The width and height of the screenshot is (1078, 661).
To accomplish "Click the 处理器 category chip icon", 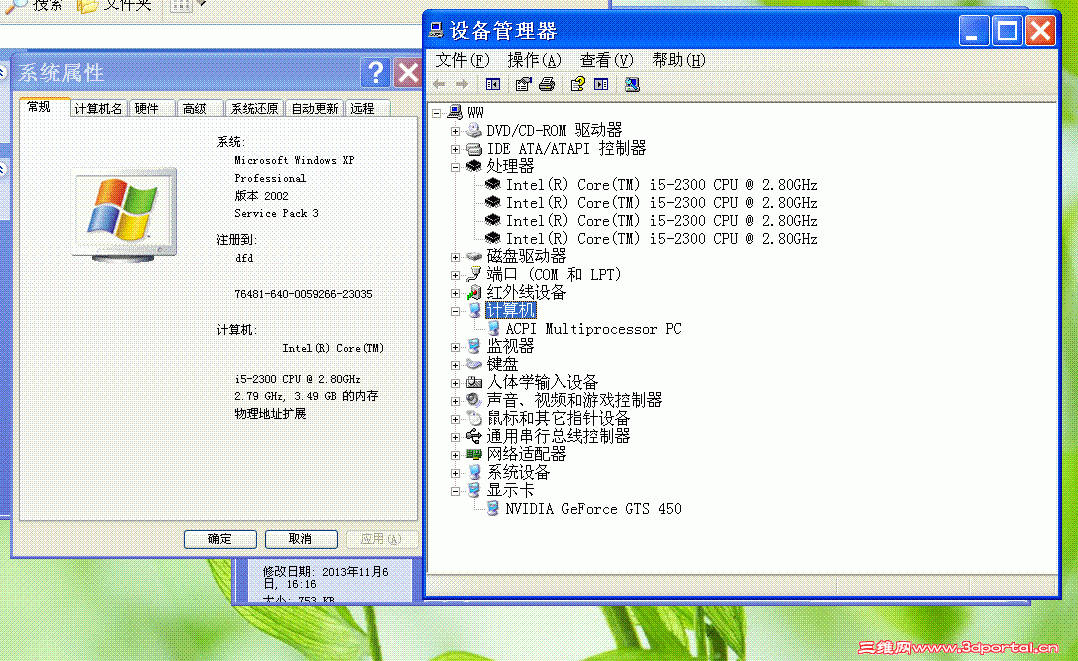I will [x=474, y=166].
